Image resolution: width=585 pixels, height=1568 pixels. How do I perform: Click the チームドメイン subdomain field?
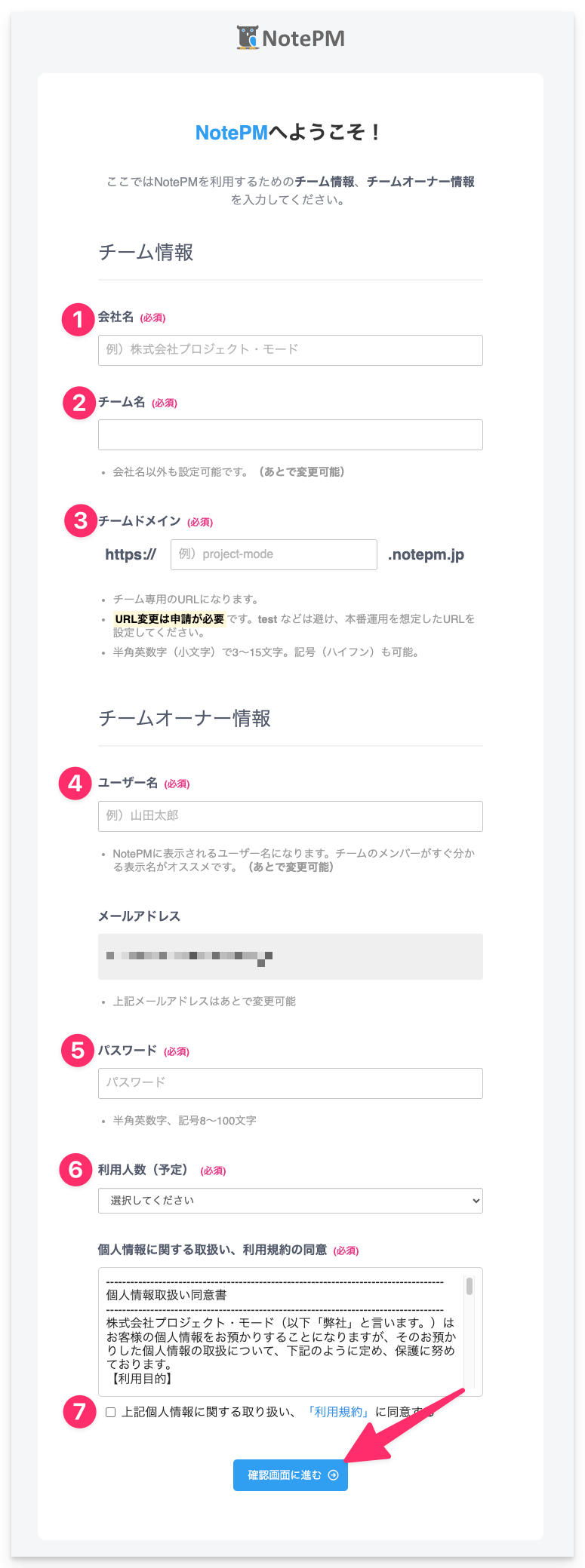tap(273, 554)
